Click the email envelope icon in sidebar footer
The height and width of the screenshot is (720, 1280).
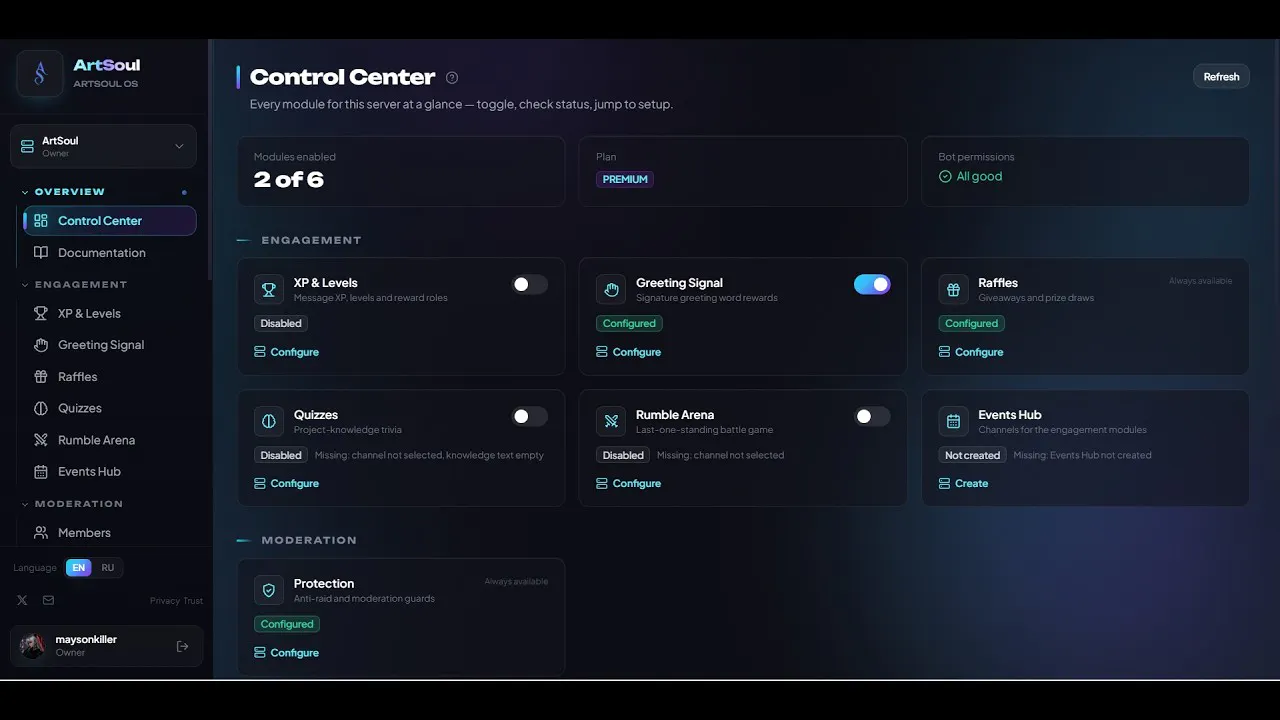(x=48, y=600)
